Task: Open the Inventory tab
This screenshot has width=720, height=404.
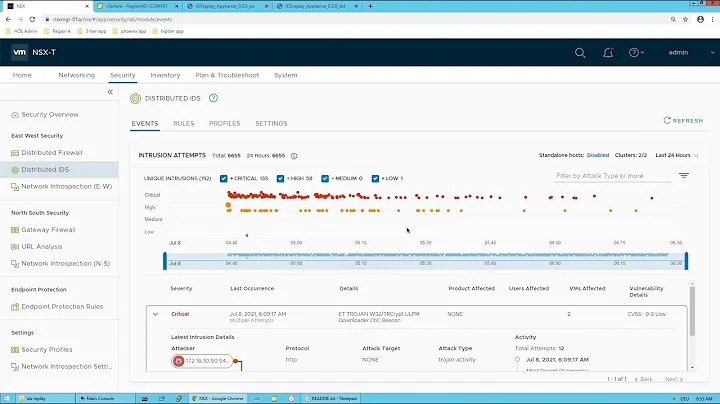Action: (165, 75)
